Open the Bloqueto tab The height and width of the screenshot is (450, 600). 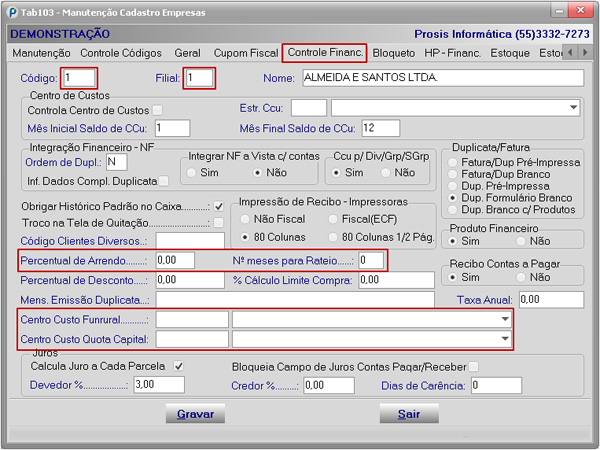pos(394,53)
